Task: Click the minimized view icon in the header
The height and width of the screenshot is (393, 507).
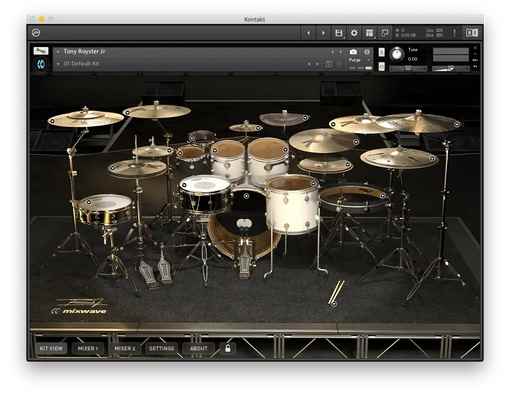Action: (385, 33)
